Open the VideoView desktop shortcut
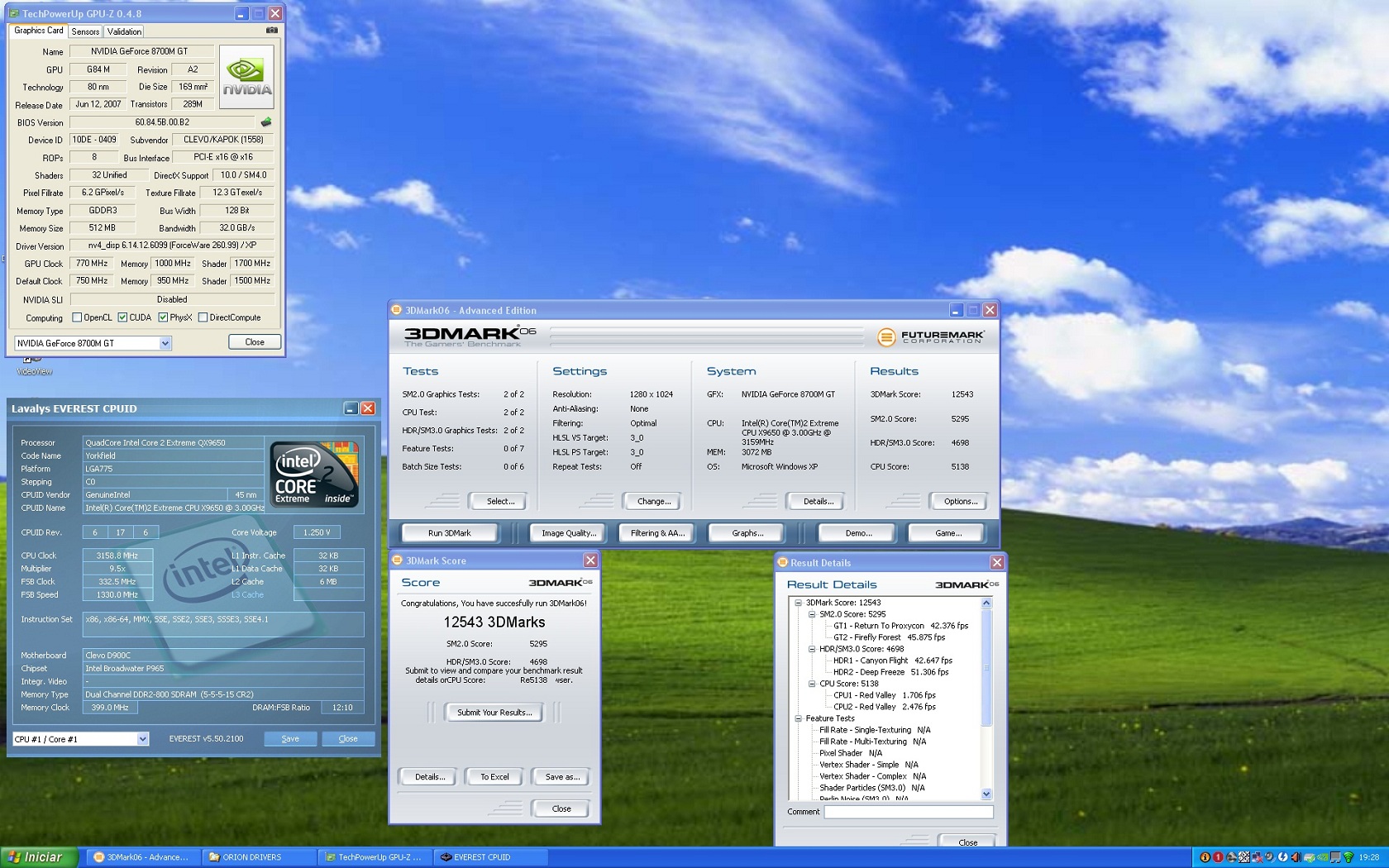This screenshot has height=868, width=1389. 33,366
